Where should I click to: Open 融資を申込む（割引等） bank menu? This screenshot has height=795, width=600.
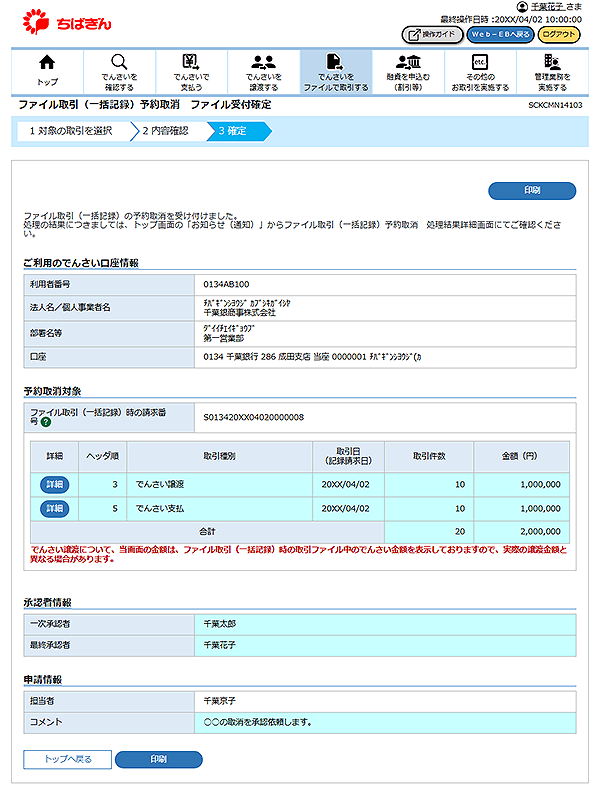pyautogui.click(x=408, y=71)
